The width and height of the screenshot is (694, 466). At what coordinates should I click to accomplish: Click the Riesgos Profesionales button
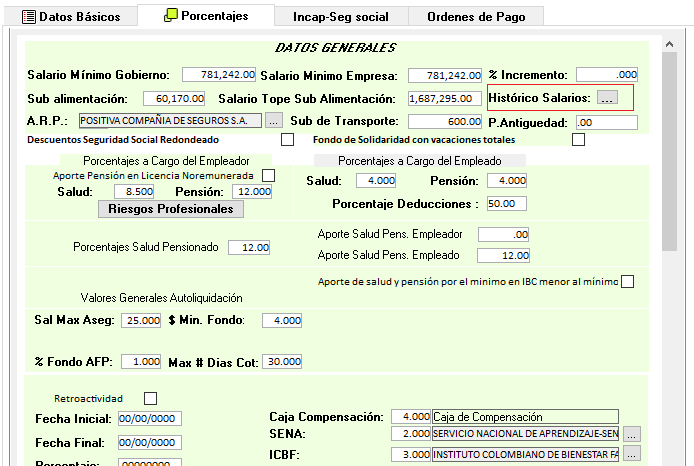170,209
